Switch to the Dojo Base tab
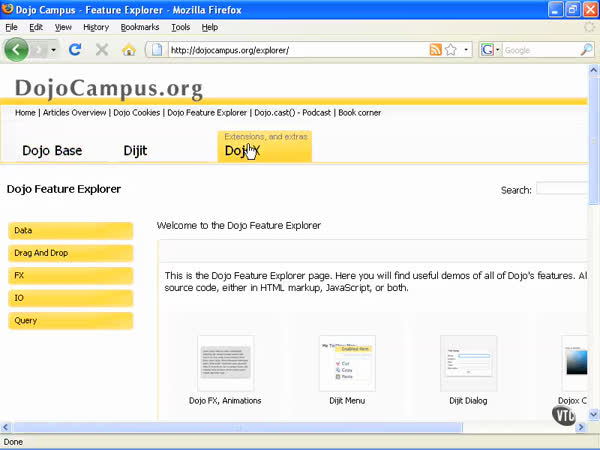600x450 pixels. pos(52,151)
